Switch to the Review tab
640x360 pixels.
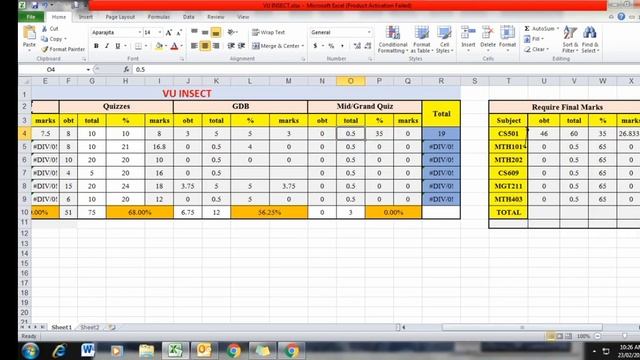click(x=216, y=17)
